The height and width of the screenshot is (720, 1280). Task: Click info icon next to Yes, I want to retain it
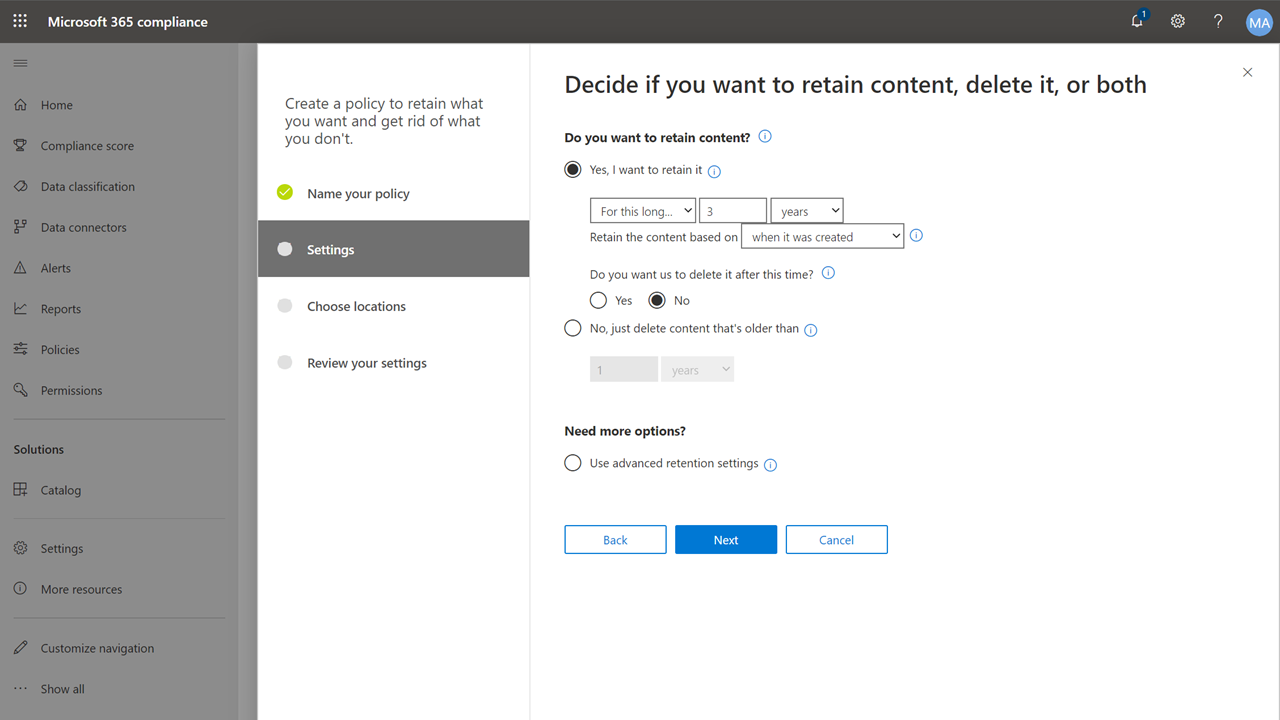click(714, 171)
